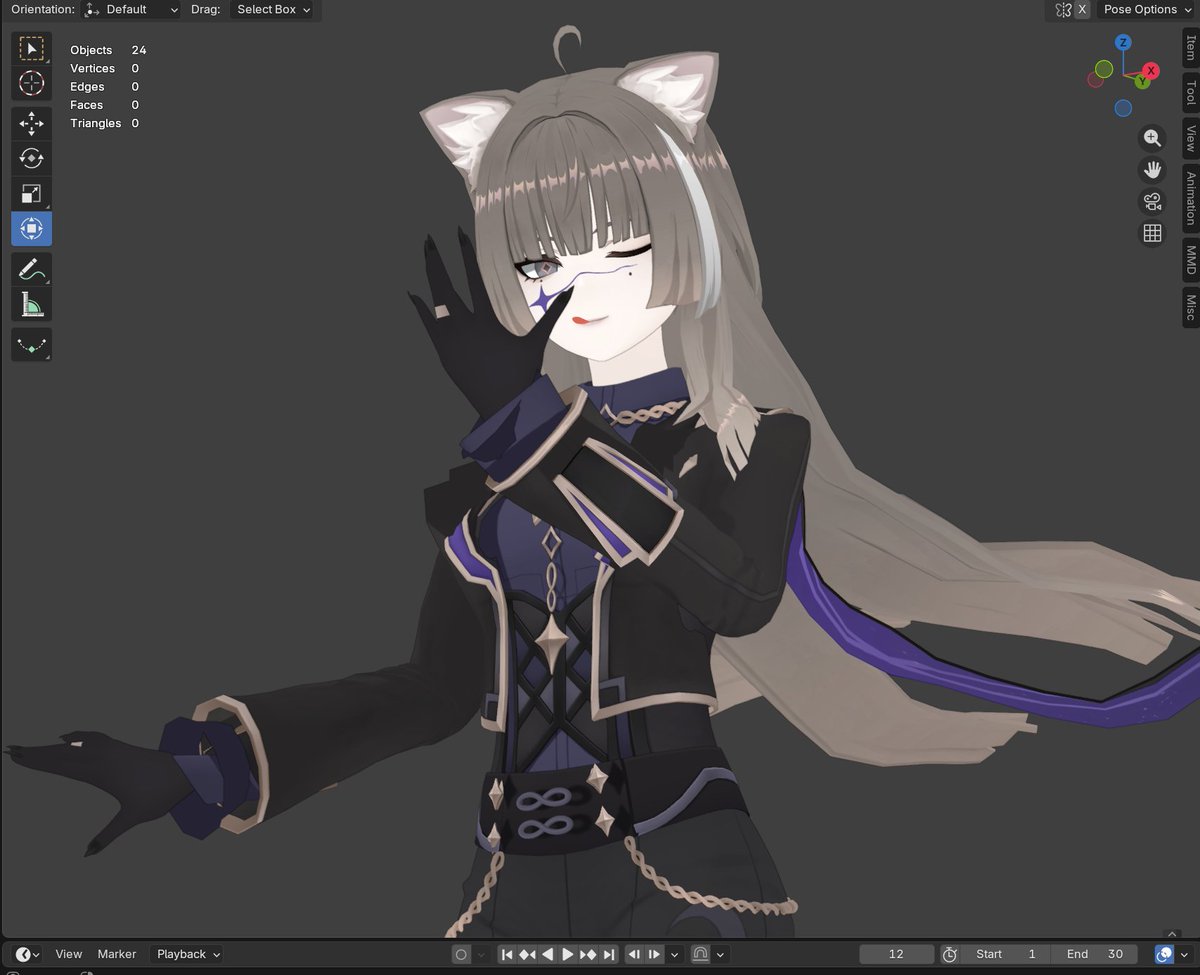Click the Vertices statistic text
This screenshot has width=1200, height=975.
[104, 68]
